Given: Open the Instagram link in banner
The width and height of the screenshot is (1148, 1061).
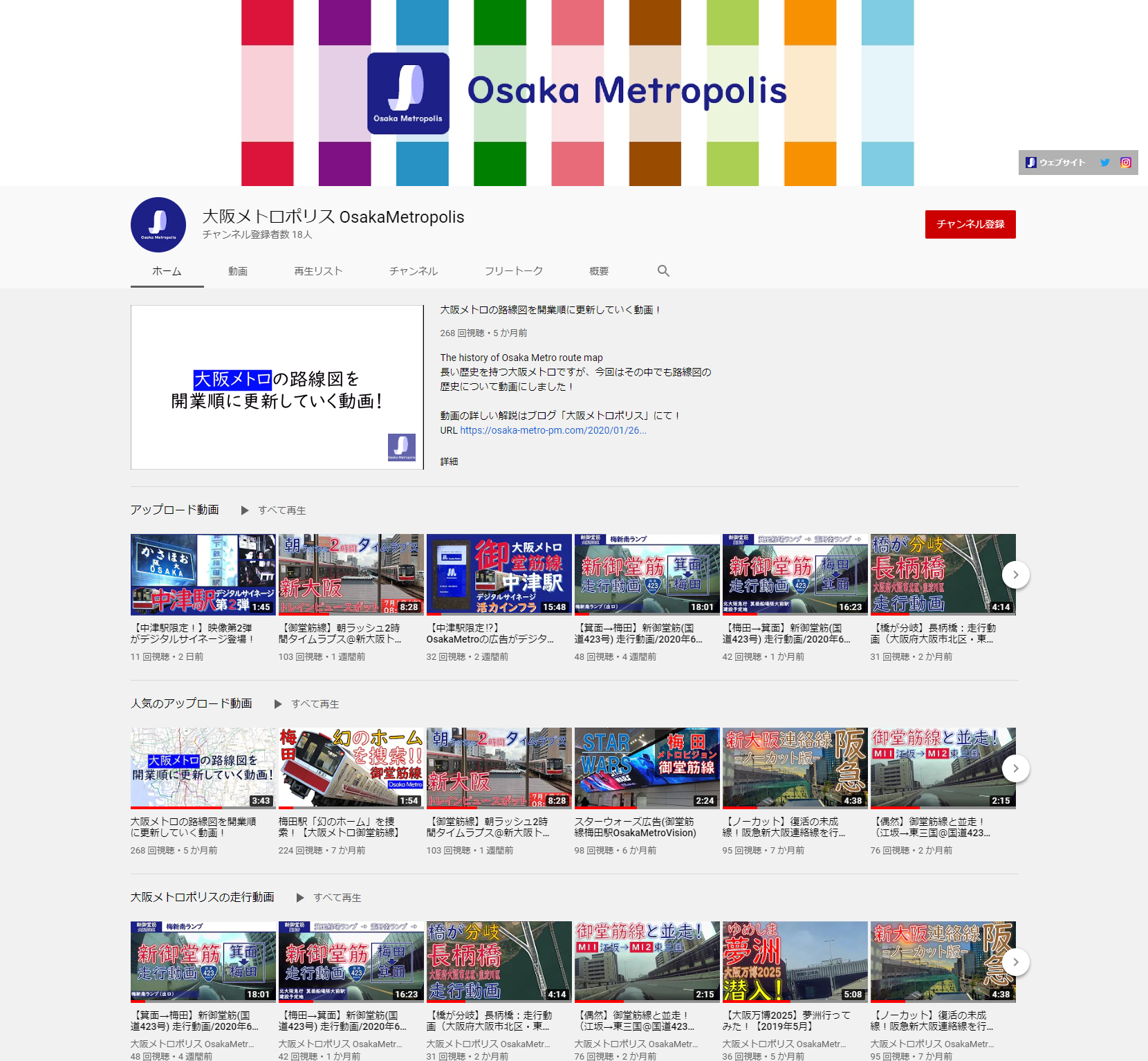Looking at the screenshot, I should pyautogui.click(x=1126, y=163).
